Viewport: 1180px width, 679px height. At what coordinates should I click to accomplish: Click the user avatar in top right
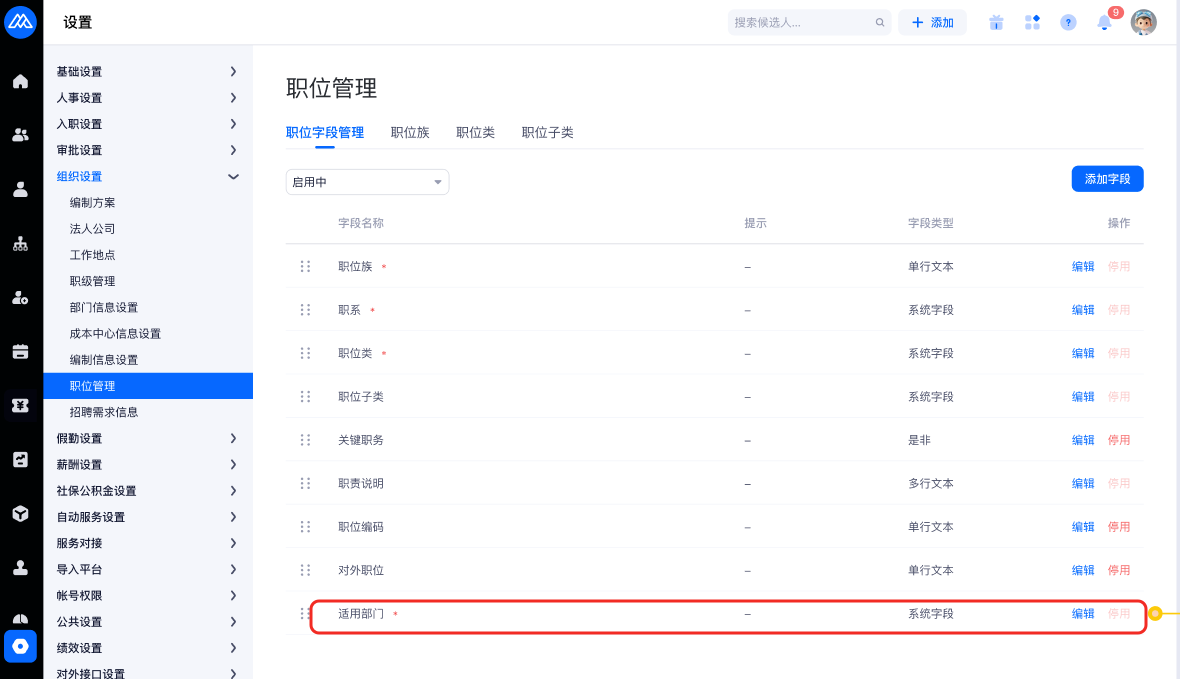(1143, 22)
